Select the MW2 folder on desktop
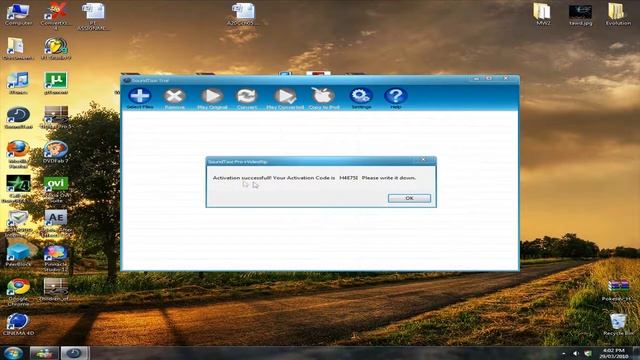 [x=542, y=14]
